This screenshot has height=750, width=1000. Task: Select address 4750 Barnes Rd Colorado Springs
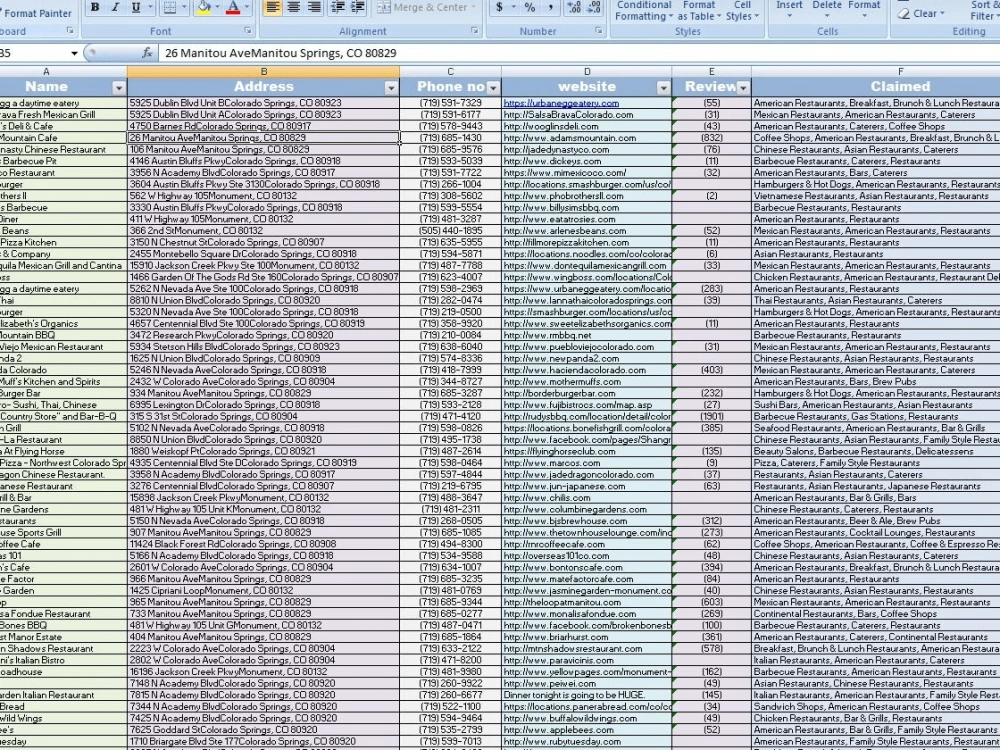[x=263, y=126]
